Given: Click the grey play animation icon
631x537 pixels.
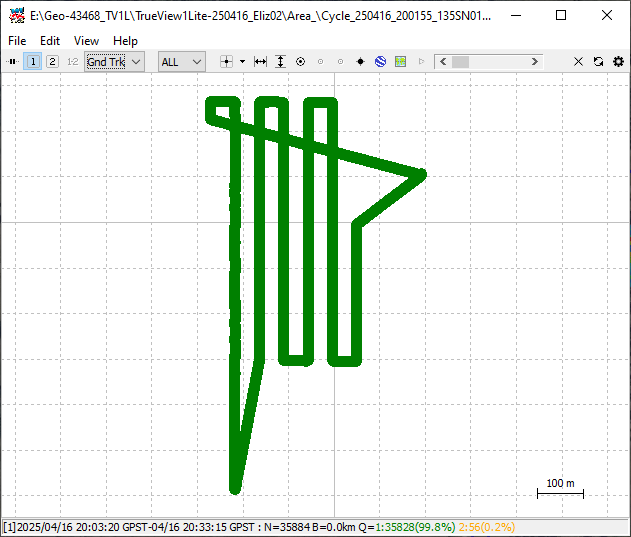Looking at the screenshot, I should point(421,62).
